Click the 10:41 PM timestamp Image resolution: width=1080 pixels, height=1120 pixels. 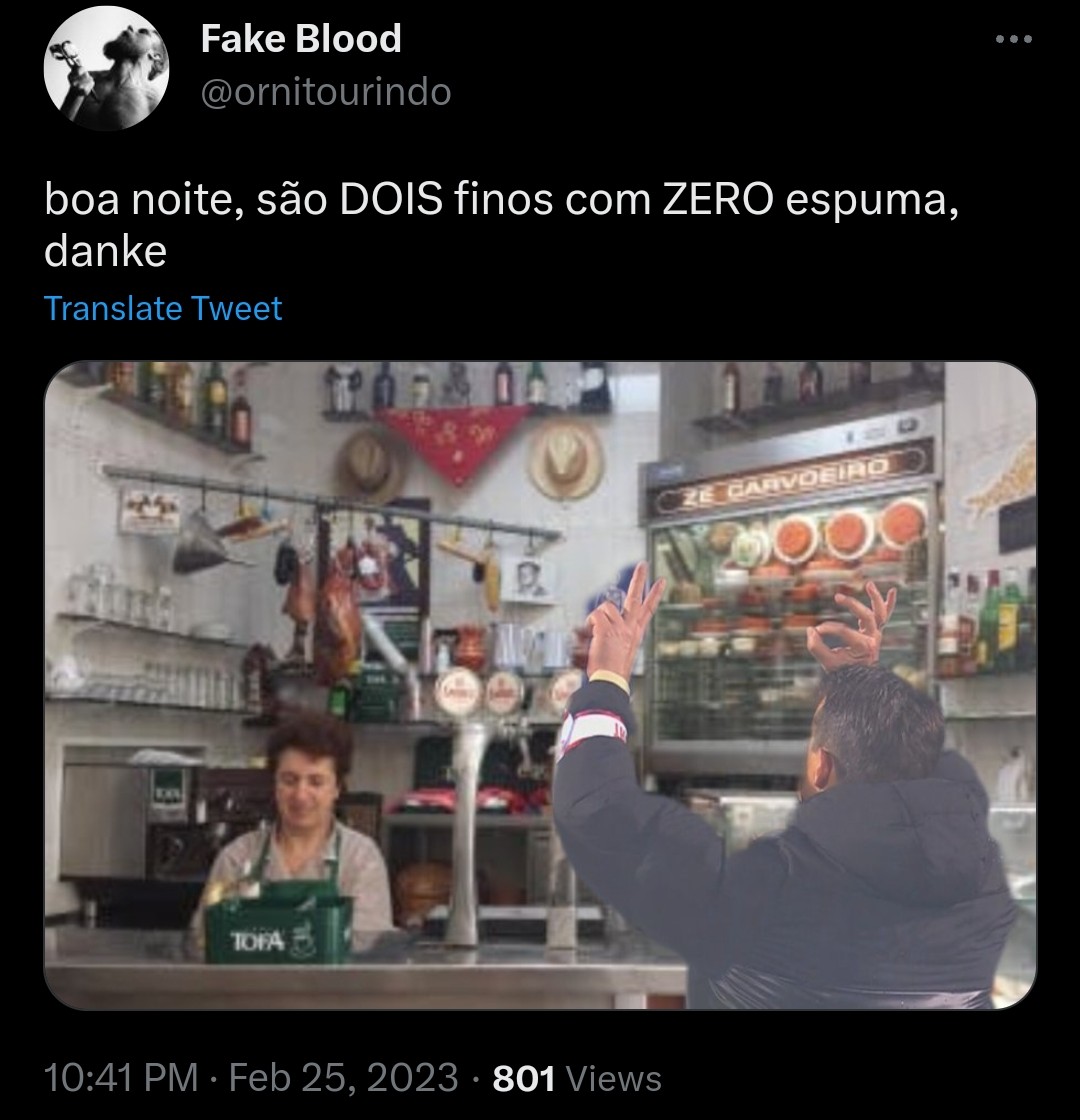pos(121,1077)
